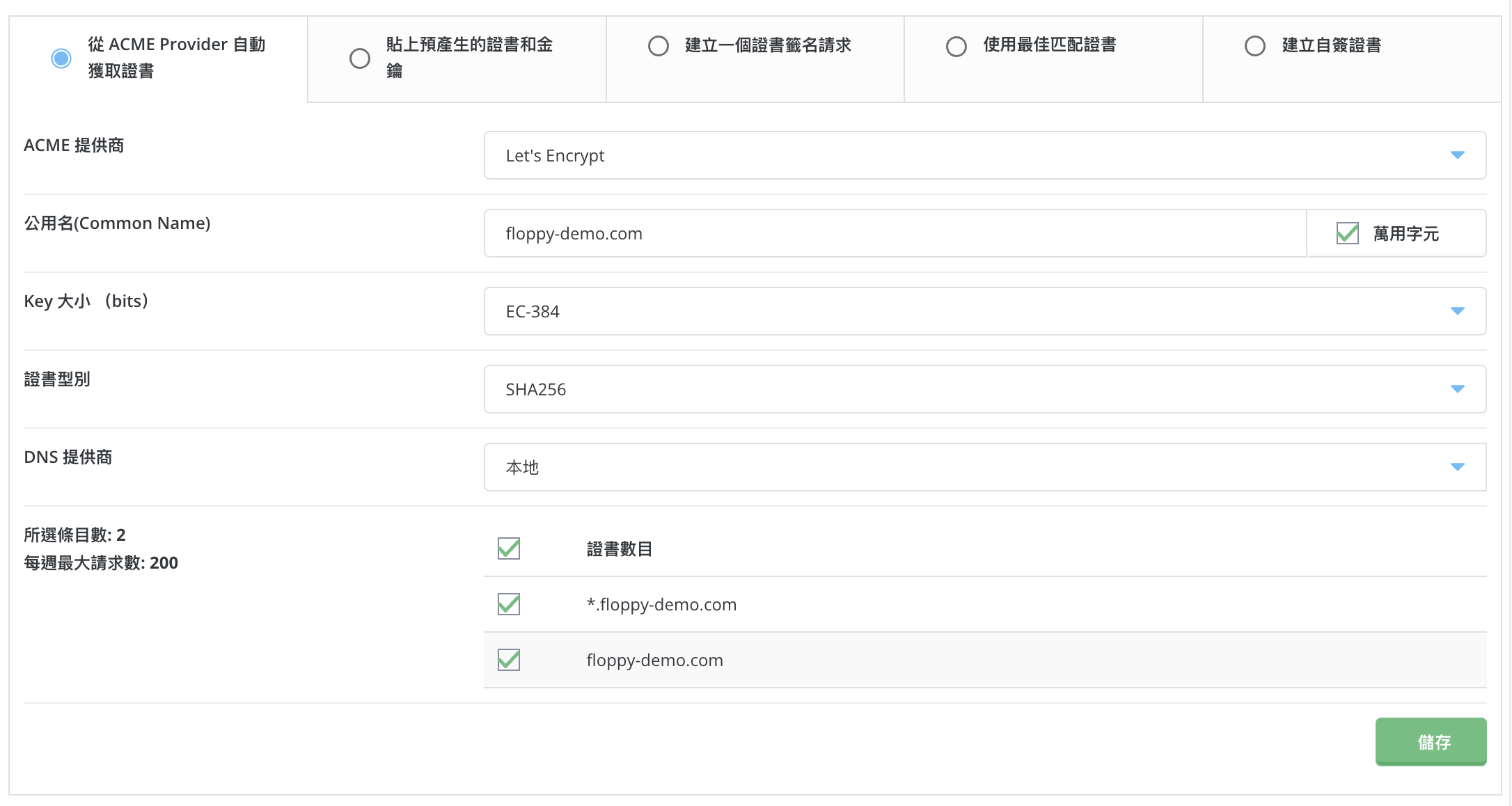The image size is (1512, 806).
Task: Uncheck the 萬用字元 wildcard checkbox
Action: (x=1347, y=233)
